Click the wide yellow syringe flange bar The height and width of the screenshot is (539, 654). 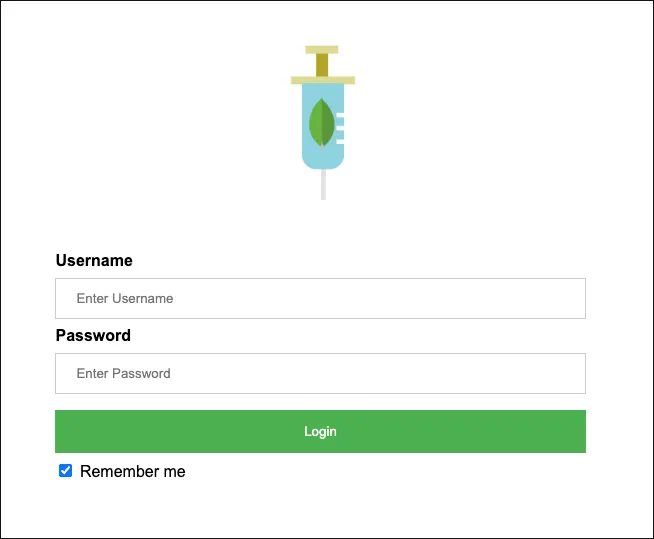coord(322,79)
